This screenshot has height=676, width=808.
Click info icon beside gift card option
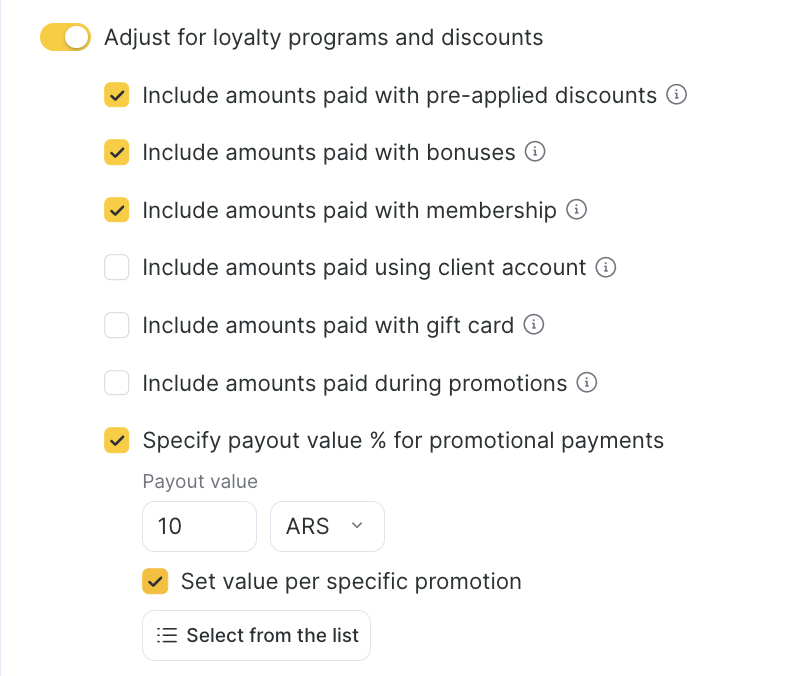pyautogui.click(x=534, y=325)
